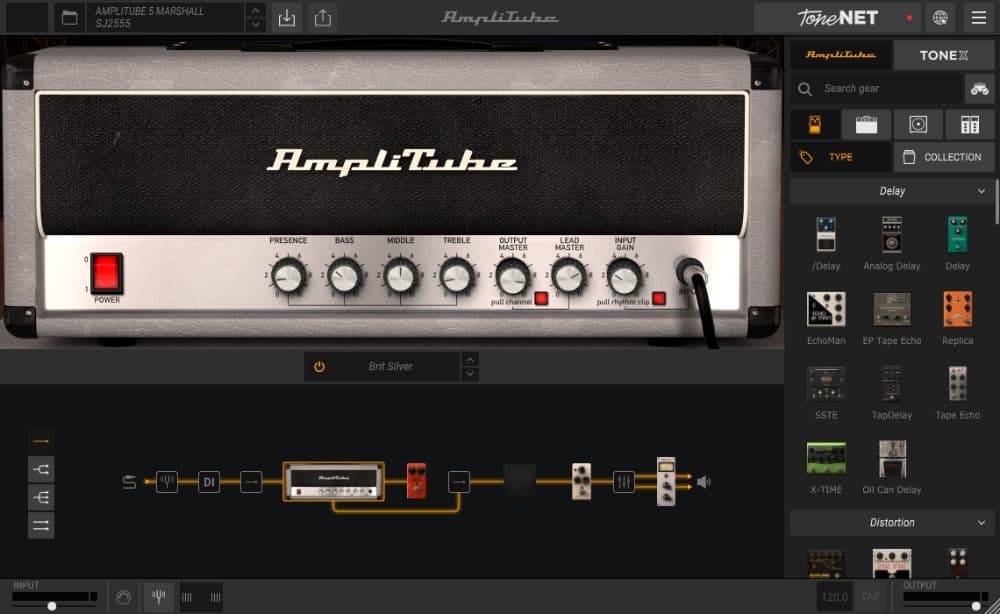Select the rack effects category icon
Screen dimensions: 1000x614
[970, 124]
